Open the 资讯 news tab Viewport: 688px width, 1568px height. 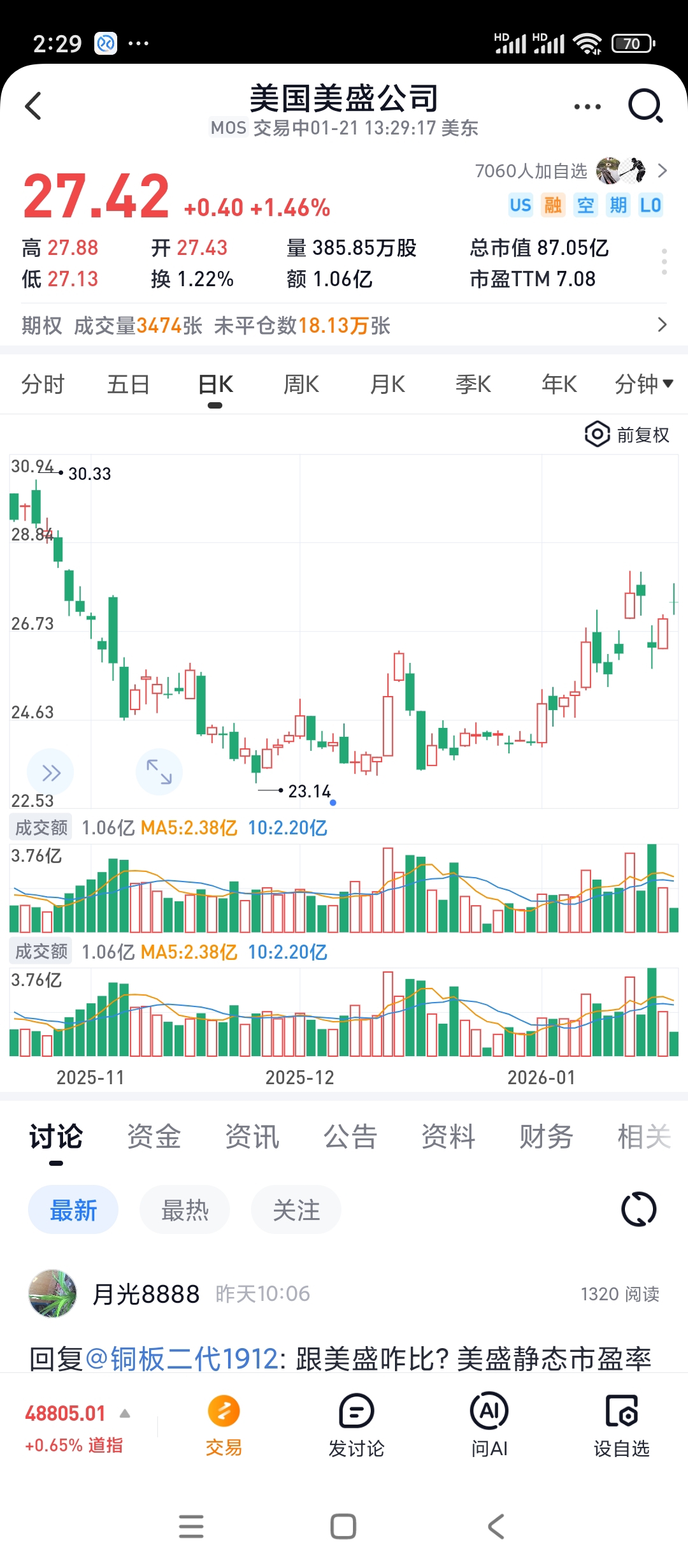(x=252, y=1137)
